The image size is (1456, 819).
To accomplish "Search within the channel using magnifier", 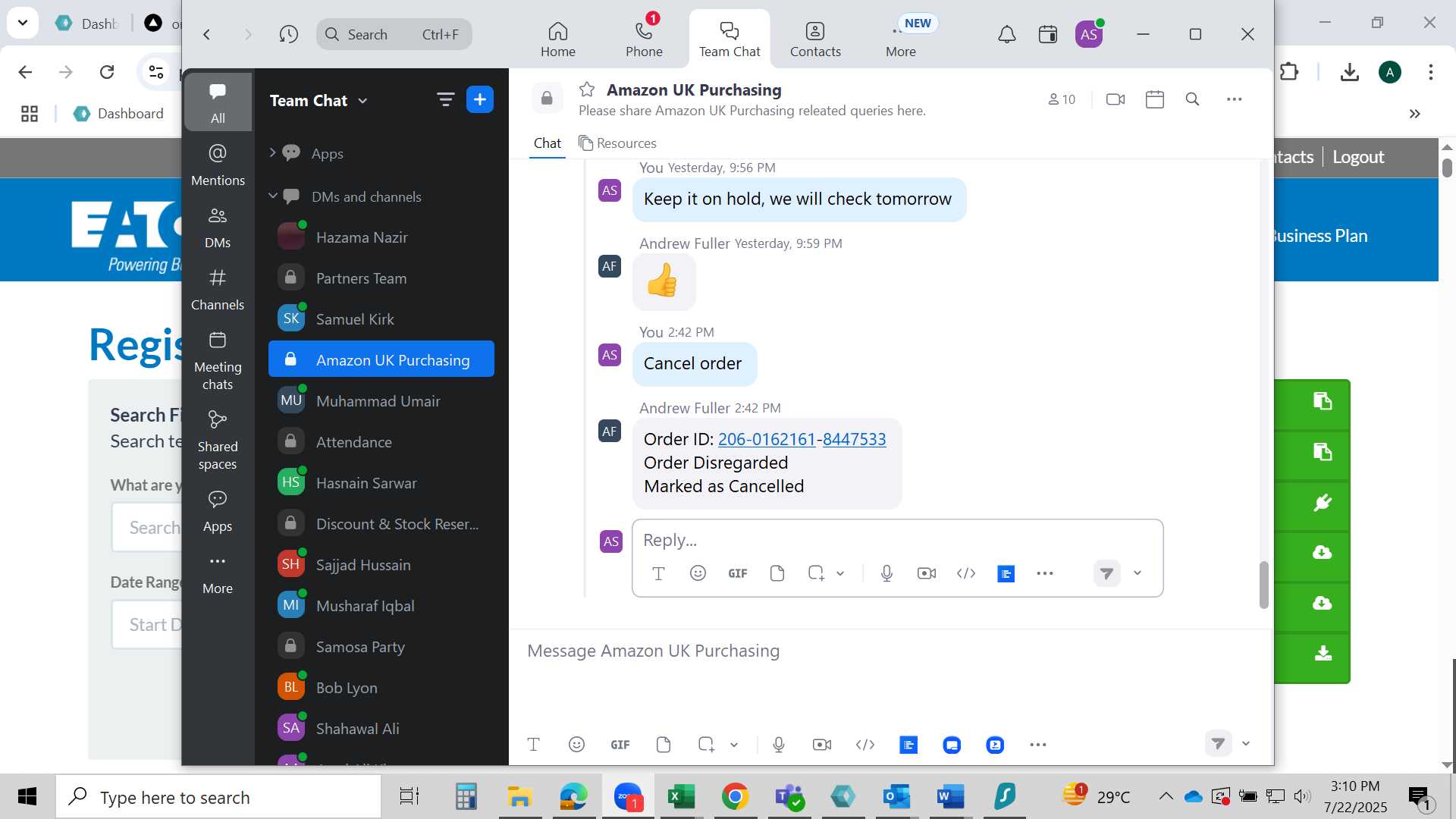I will coord(1192,99).
